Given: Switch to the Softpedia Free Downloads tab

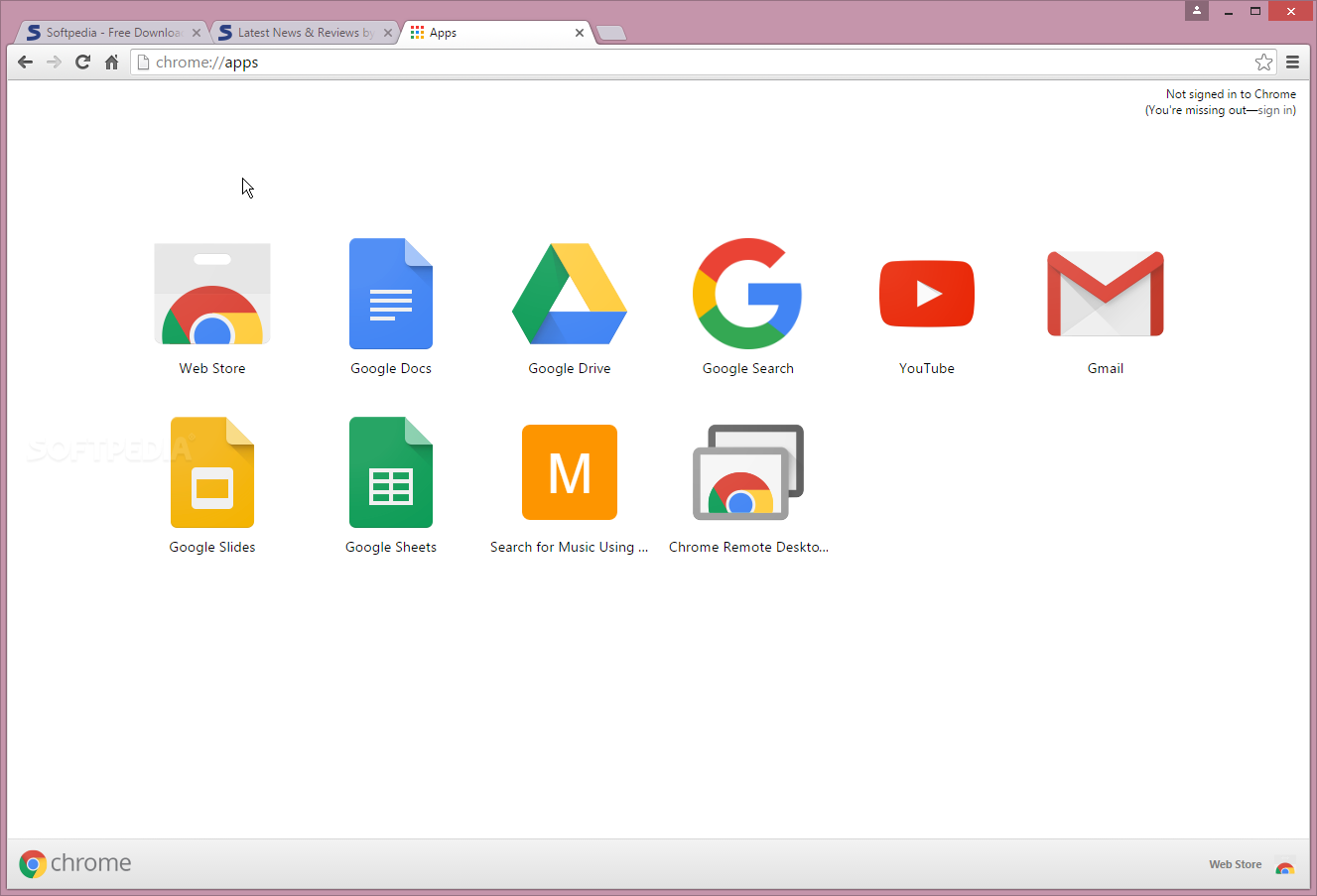Looking at the screenshot, I should (109, 33).
